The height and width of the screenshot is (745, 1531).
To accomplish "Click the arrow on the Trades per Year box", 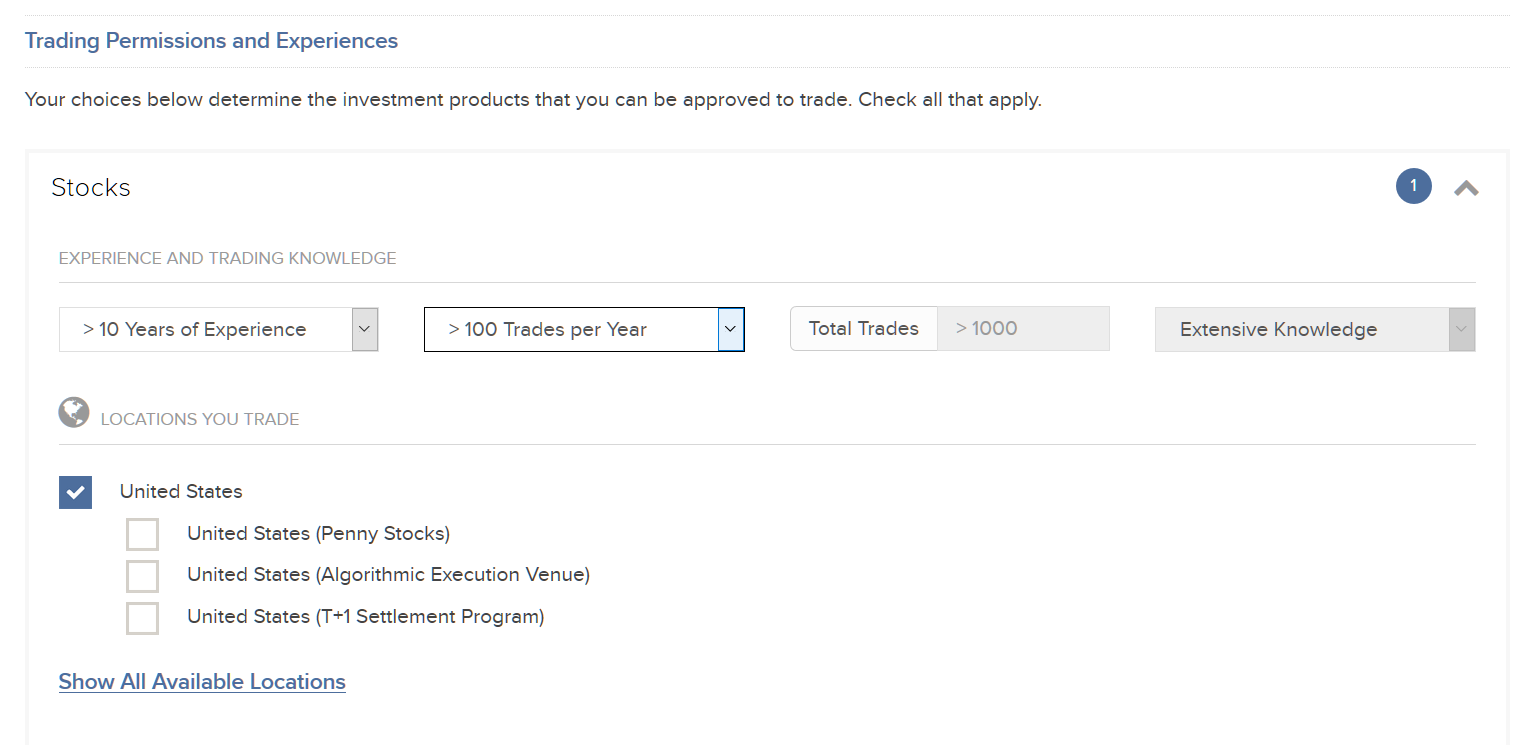I will (x=731, y=330).
